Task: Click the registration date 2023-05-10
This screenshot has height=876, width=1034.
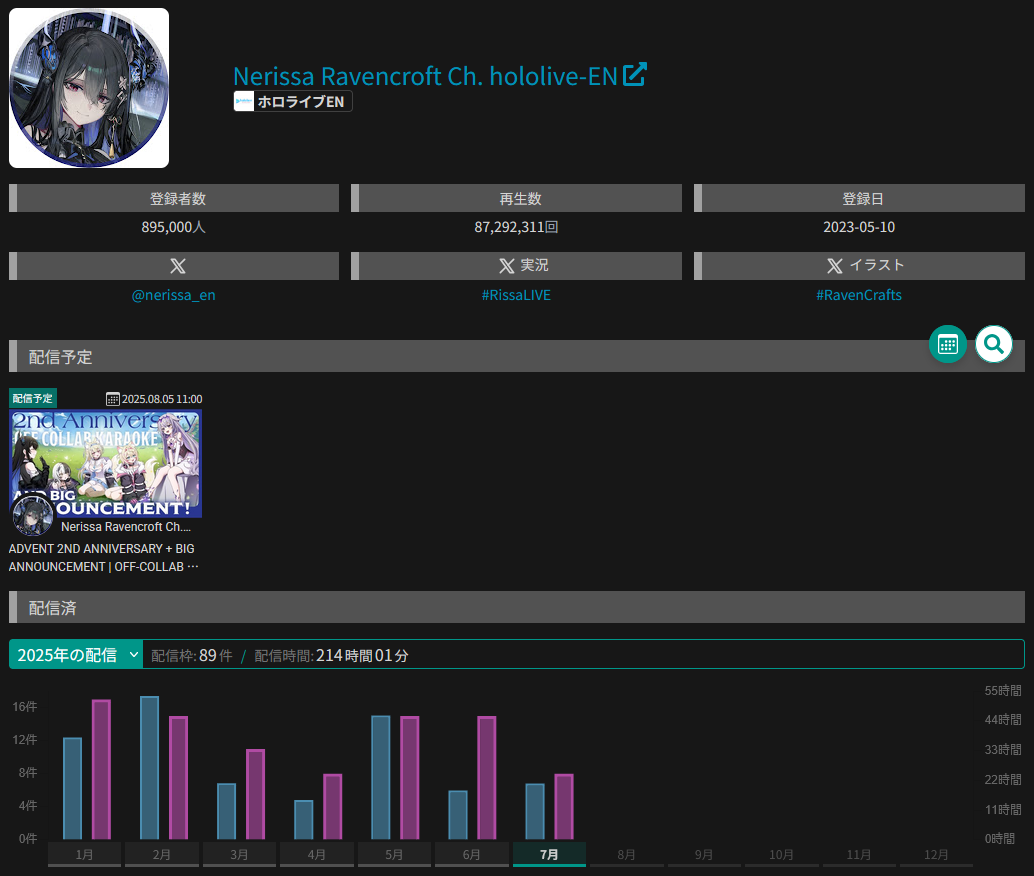Action: point(859,227)
